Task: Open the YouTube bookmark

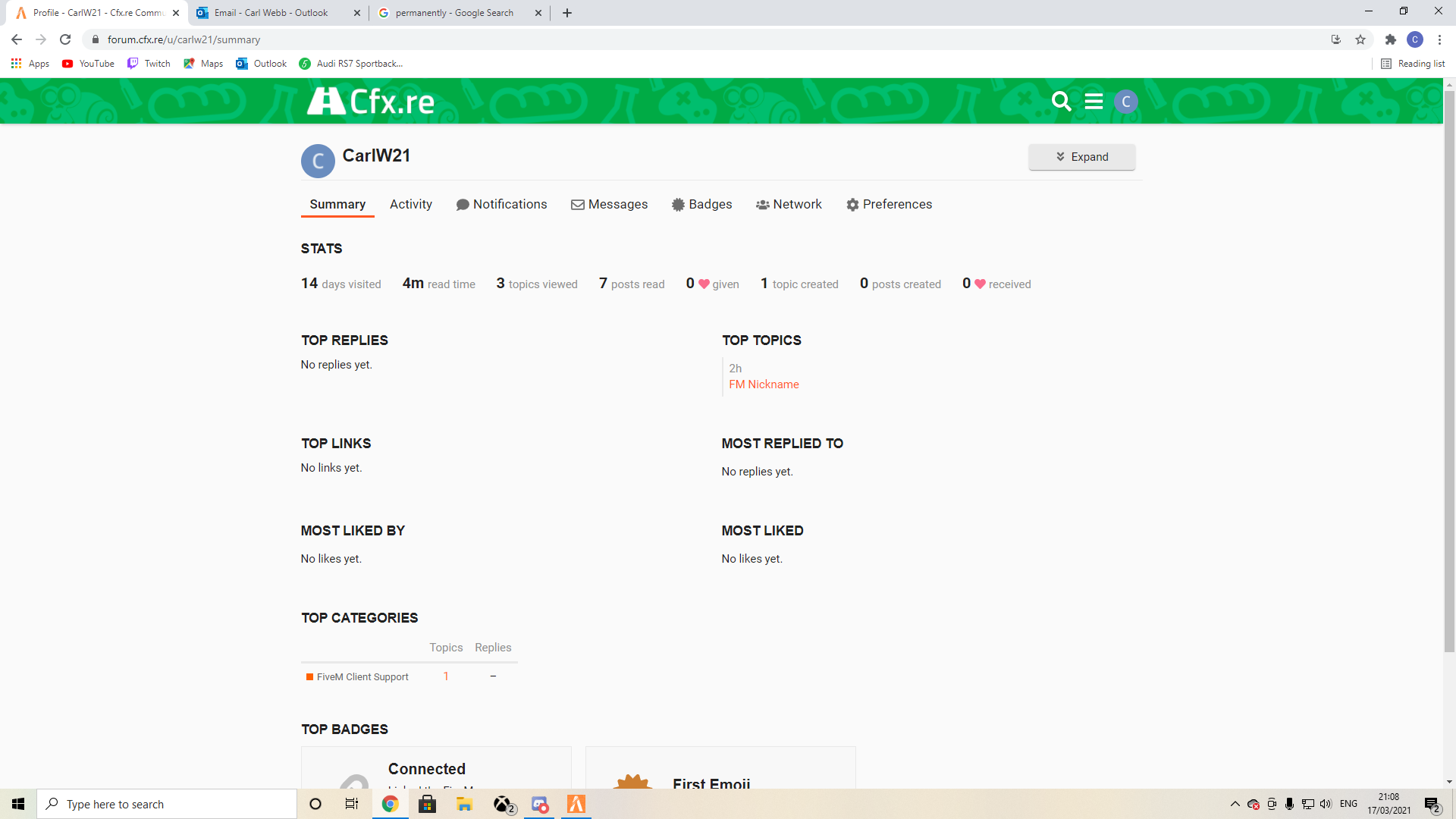Action: [x=89, y=64]
